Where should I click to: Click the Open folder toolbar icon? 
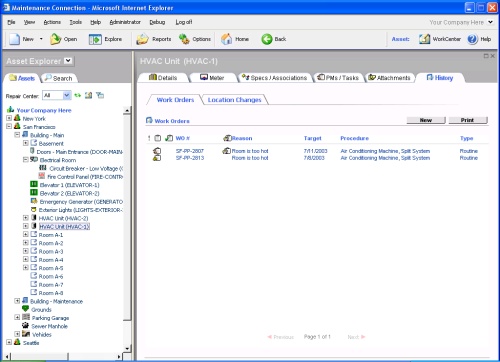[x=55, y=39]
